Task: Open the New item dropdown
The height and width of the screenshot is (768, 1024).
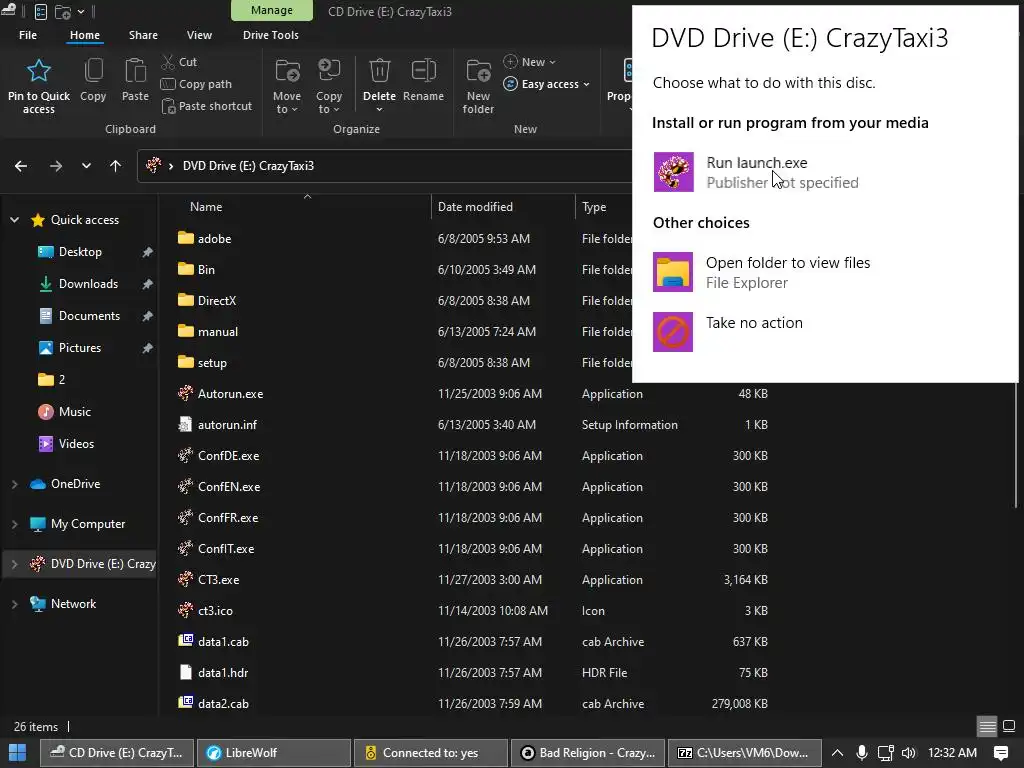Action: click(x=530, y=62)
